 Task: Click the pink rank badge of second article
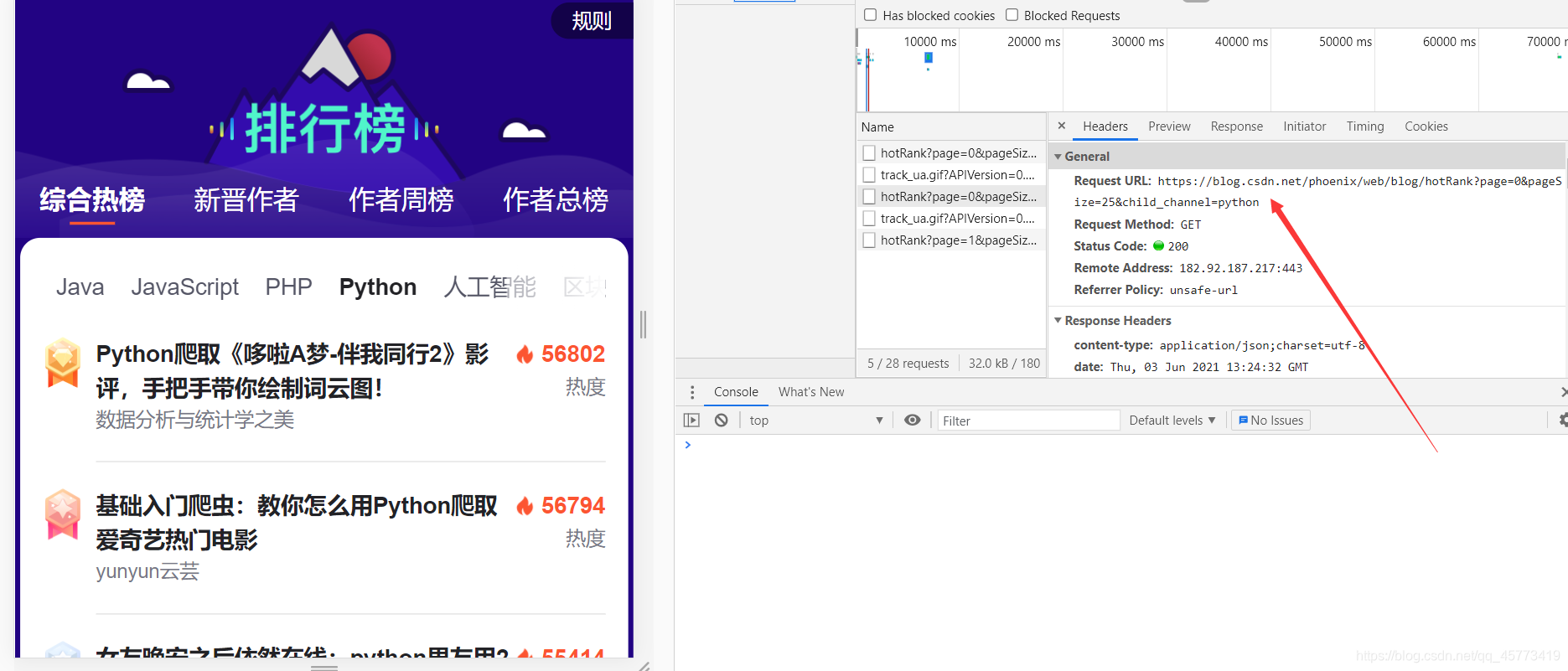[63, 514]
